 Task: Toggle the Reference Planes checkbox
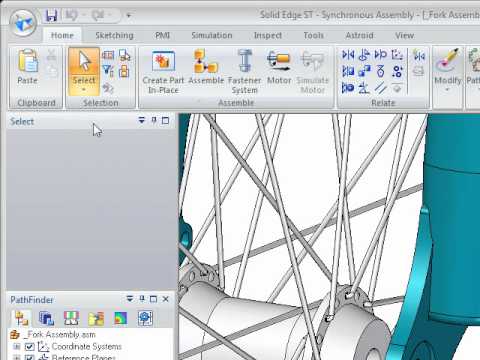coord(29,357)
